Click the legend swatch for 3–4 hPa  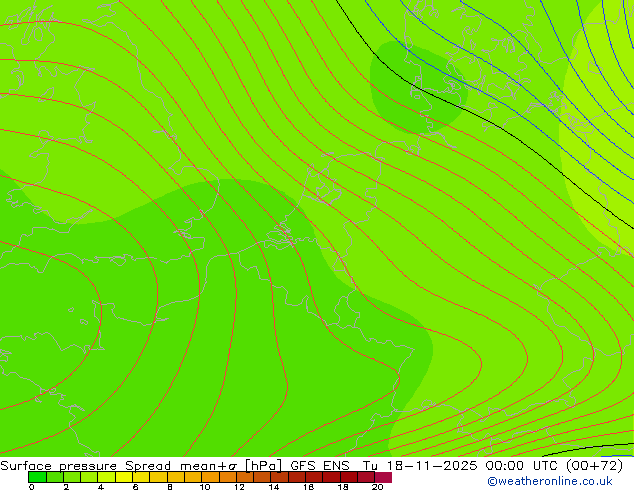pyautogui.click(x=89, y=477)
